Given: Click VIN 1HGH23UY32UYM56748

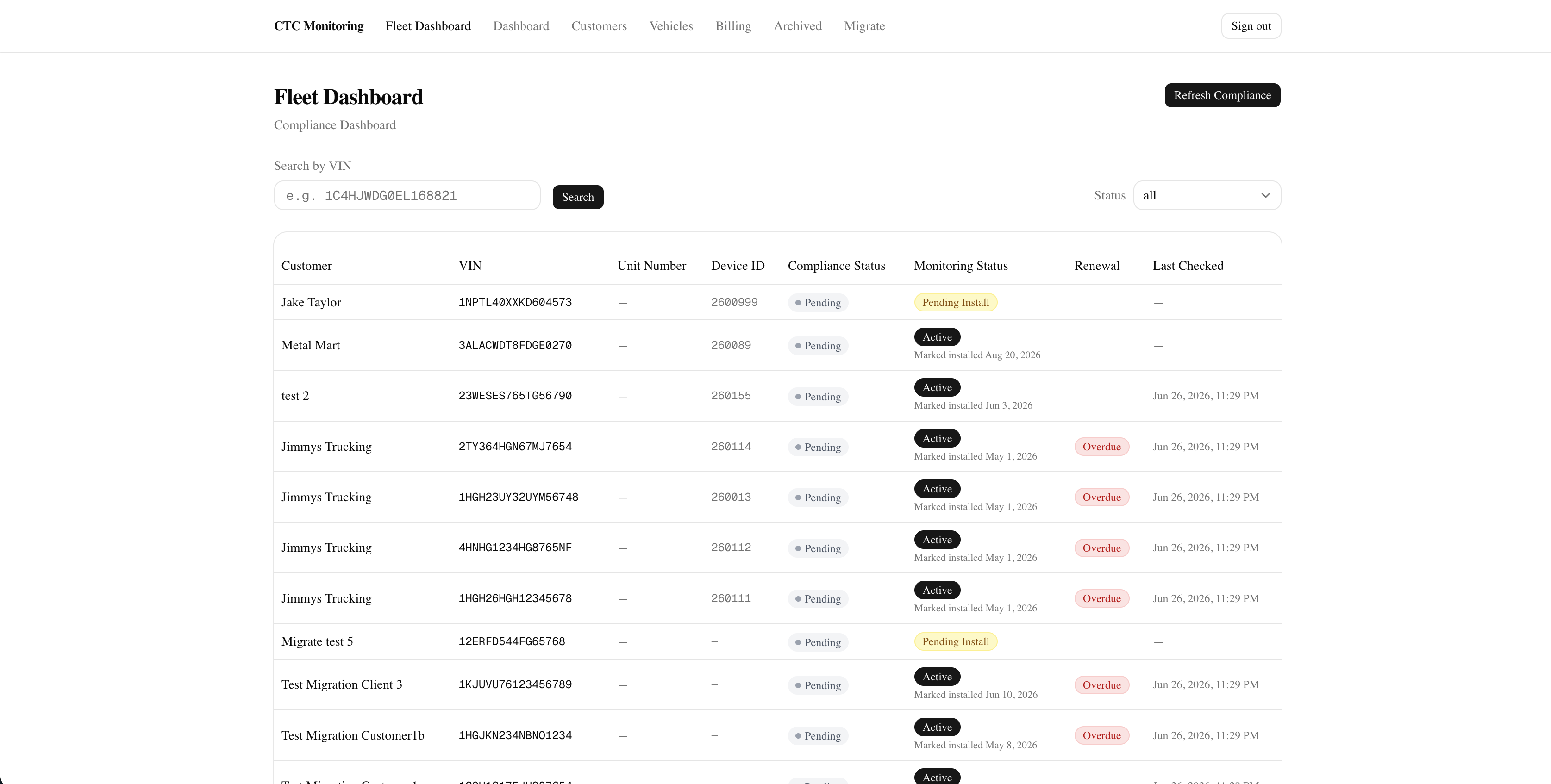Looking at the screenshot, I should (519, 497).
